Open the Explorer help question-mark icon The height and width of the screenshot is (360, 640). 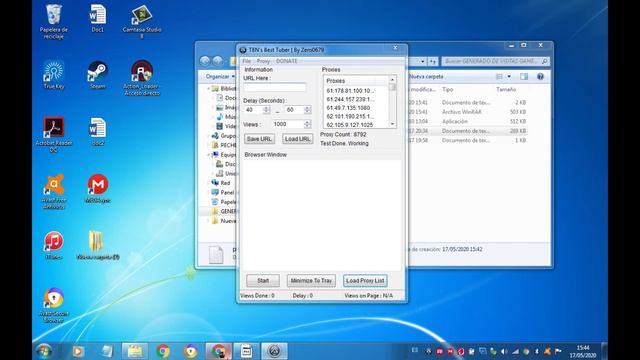tap(540, 76)
